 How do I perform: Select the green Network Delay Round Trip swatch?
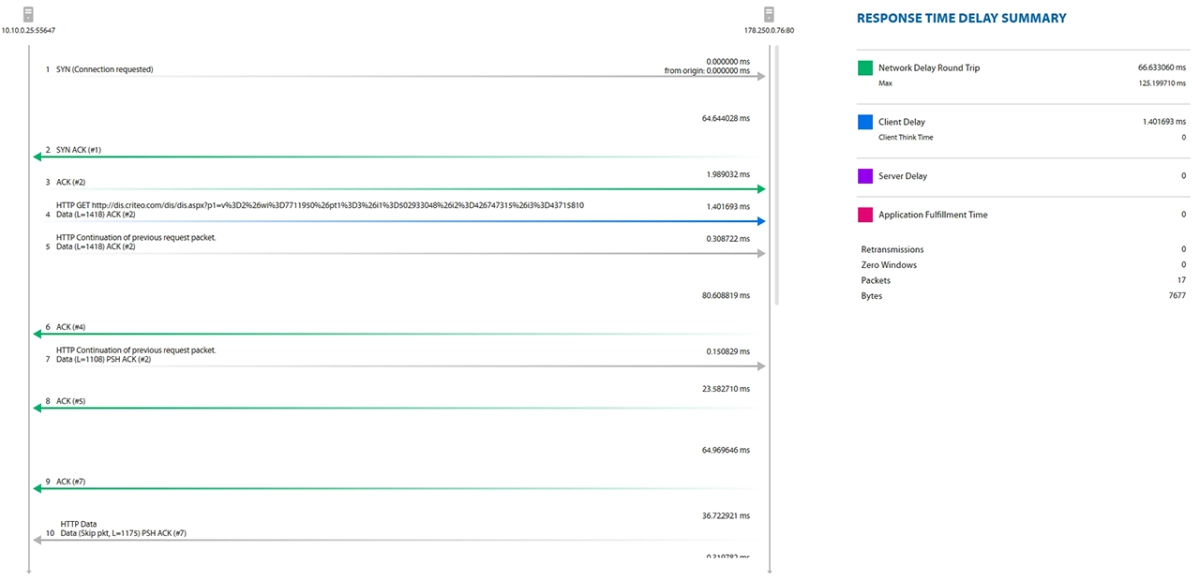coord(865,69)
